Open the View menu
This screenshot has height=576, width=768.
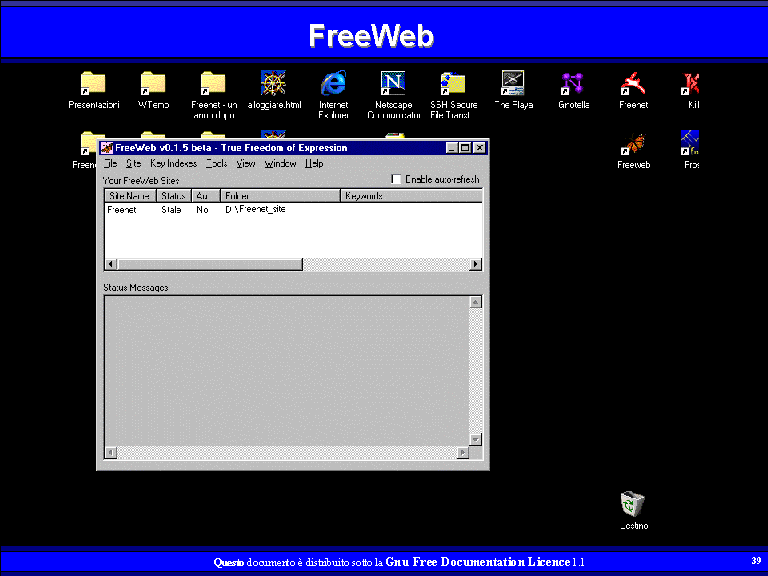[245, 164]
